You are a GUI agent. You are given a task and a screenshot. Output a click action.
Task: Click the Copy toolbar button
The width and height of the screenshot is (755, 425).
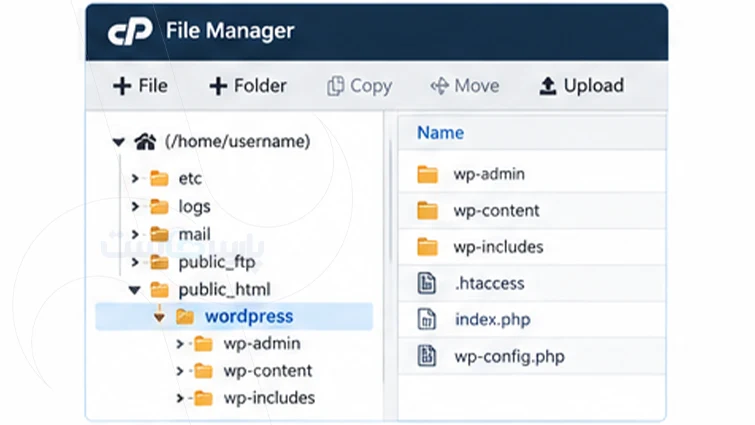click(360, 86)
